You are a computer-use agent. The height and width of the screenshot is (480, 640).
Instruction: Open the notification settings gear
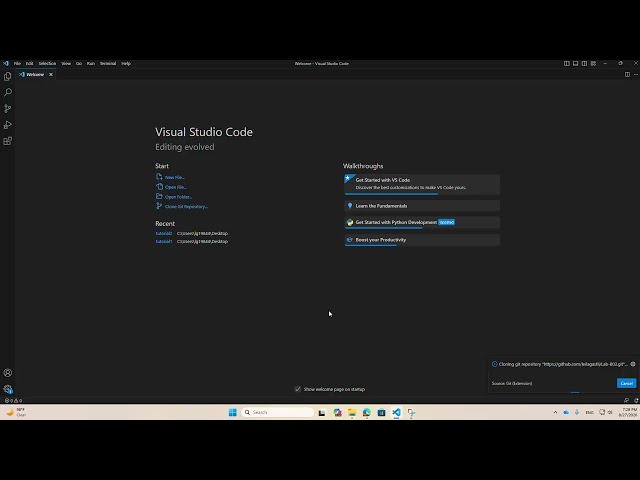pyautogui.click(x=633, y=364)
